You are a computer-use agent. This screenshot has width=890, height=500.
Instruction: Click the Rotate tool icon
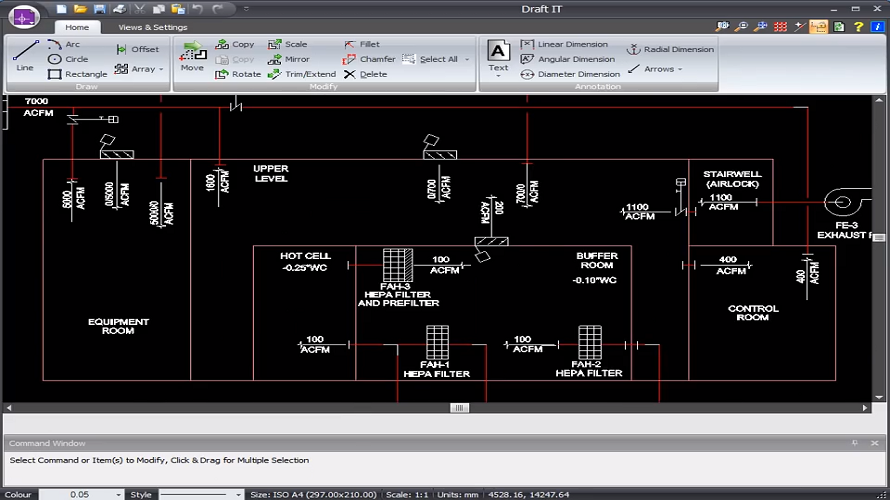pos(219,74)
